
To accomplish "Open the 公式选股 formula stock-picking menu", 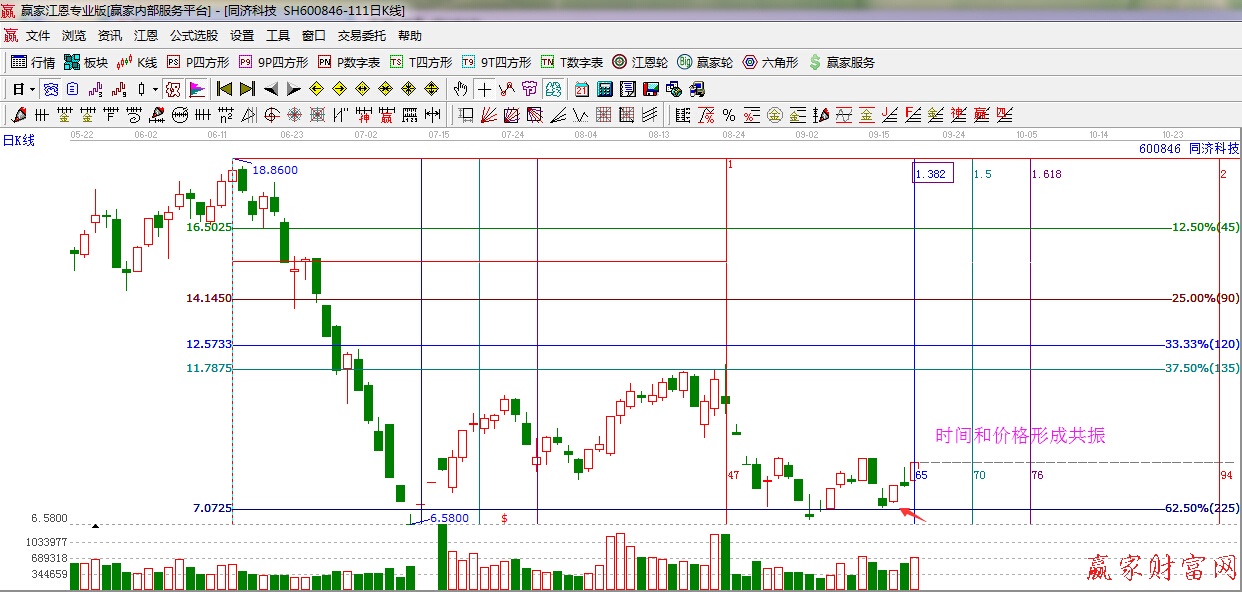I will [x=194, y=36].
